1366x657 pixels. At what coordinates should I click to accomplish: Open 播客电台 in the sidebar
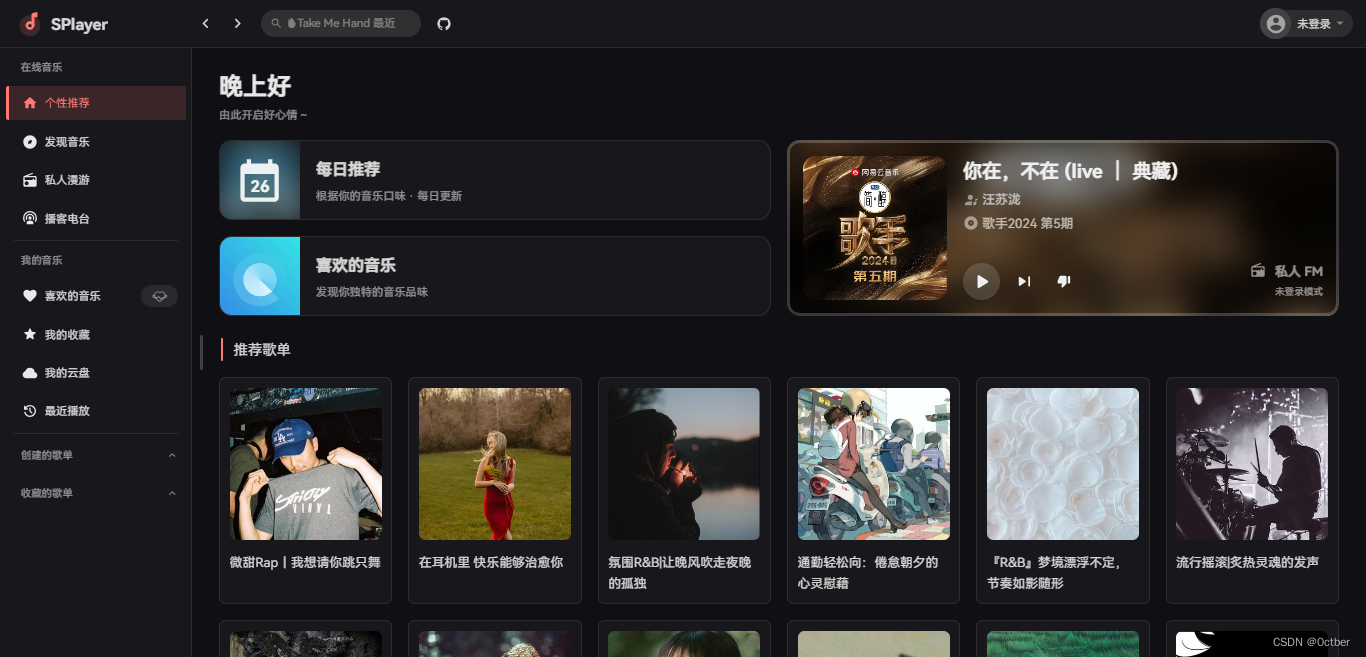[96, 218]
